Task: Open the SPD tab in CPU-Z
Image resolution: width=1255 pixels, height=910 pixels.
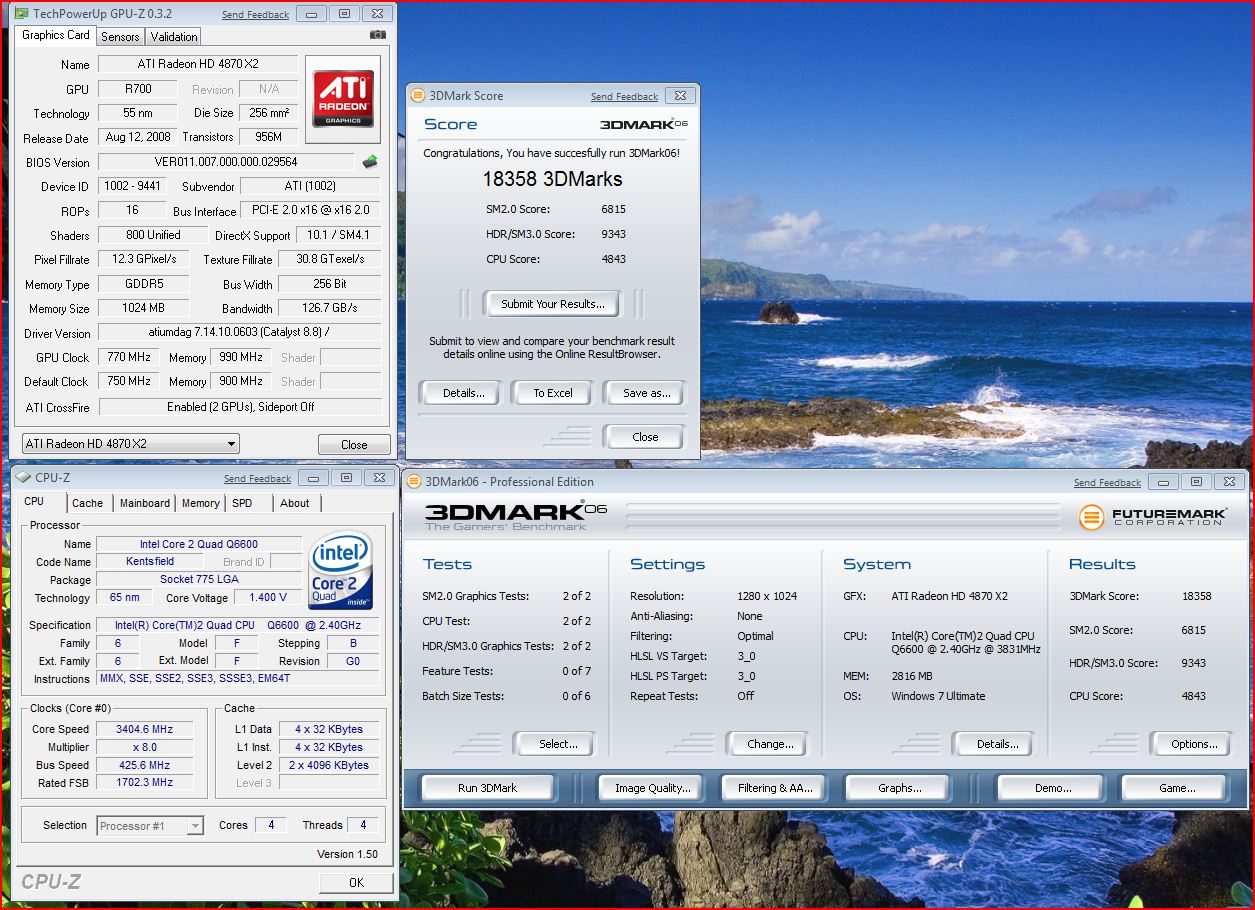Action: 242,503
